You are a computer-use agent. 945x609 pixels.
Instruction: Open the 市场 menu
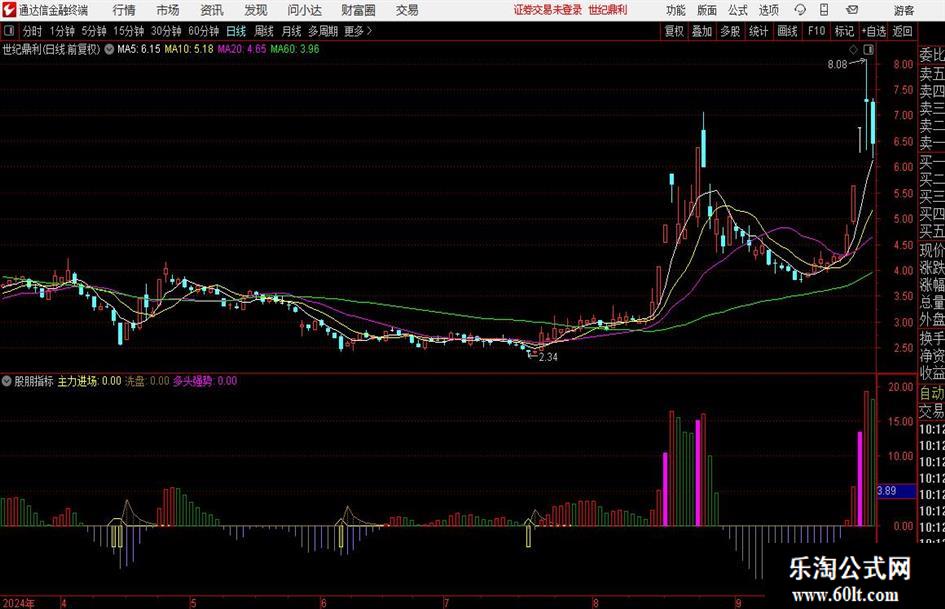168,10
